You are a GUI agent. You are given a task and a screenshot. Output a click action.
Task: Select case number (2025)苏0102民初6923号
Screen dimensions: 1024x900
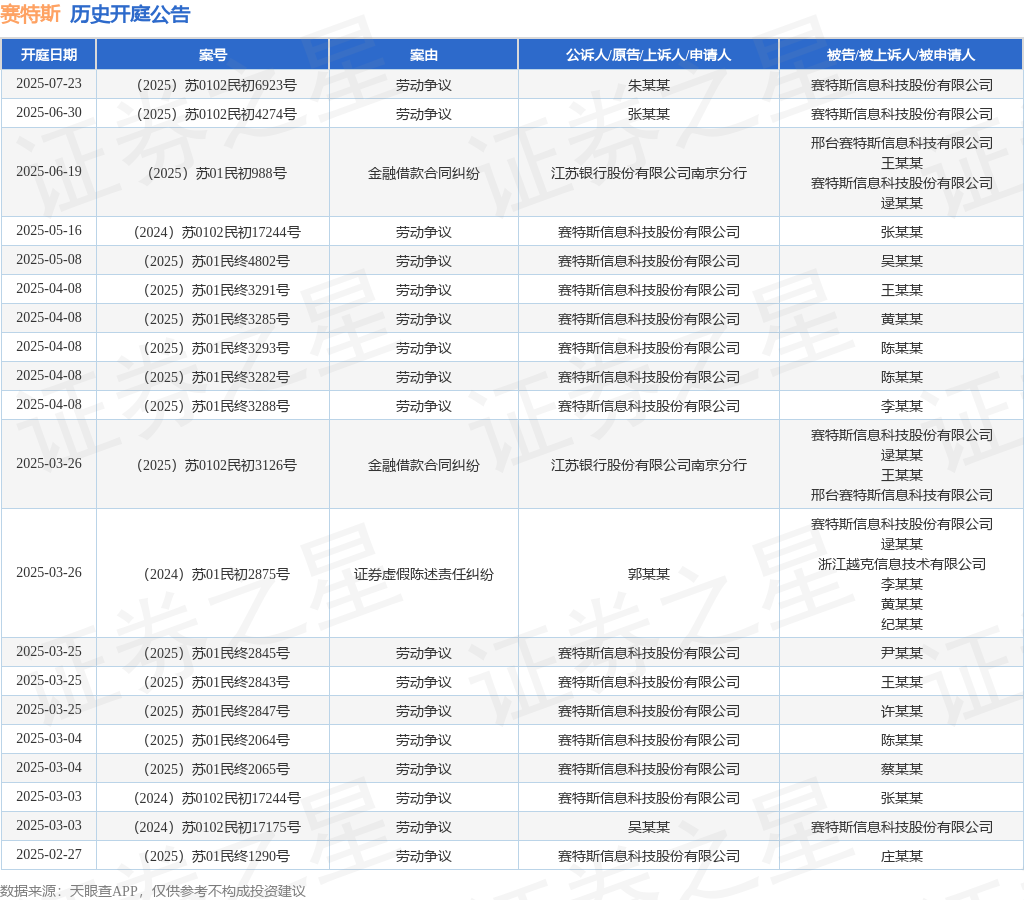pyautogui.click(x=213, y=85)
